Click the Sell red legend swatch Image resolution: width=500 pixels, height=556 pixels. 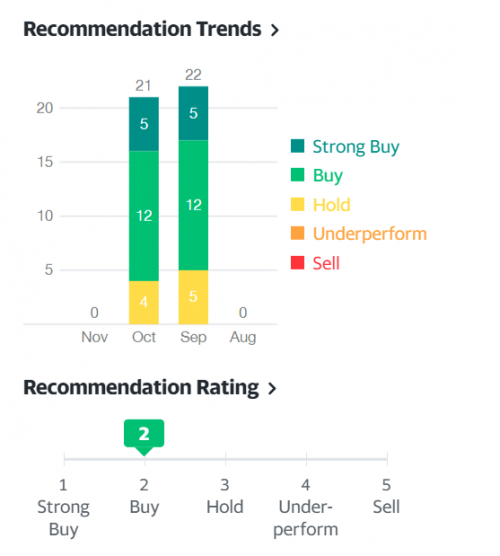pyautogui.click(x=297, y=262)
